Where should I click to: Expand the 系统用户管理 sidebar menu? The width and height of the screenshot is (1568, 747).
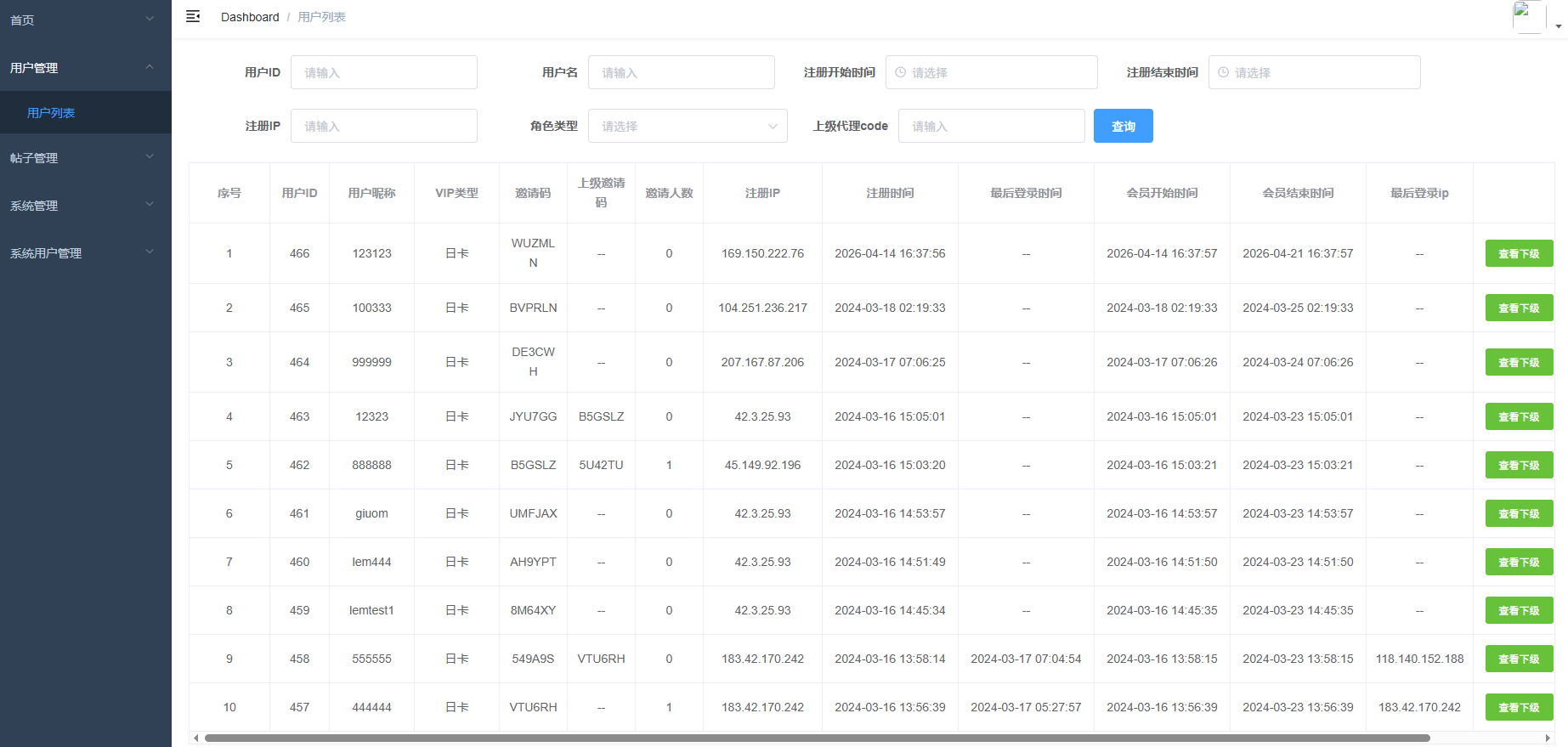click(x=85, y=253)
